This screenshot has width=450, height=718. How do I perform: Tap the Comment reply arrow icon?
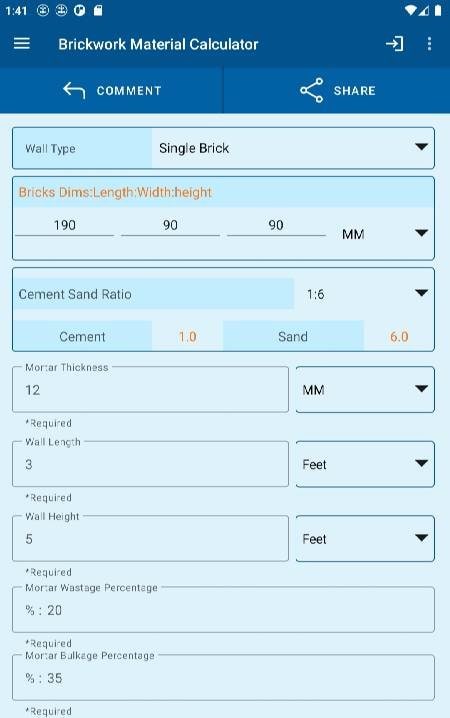(x=74, y=90)
